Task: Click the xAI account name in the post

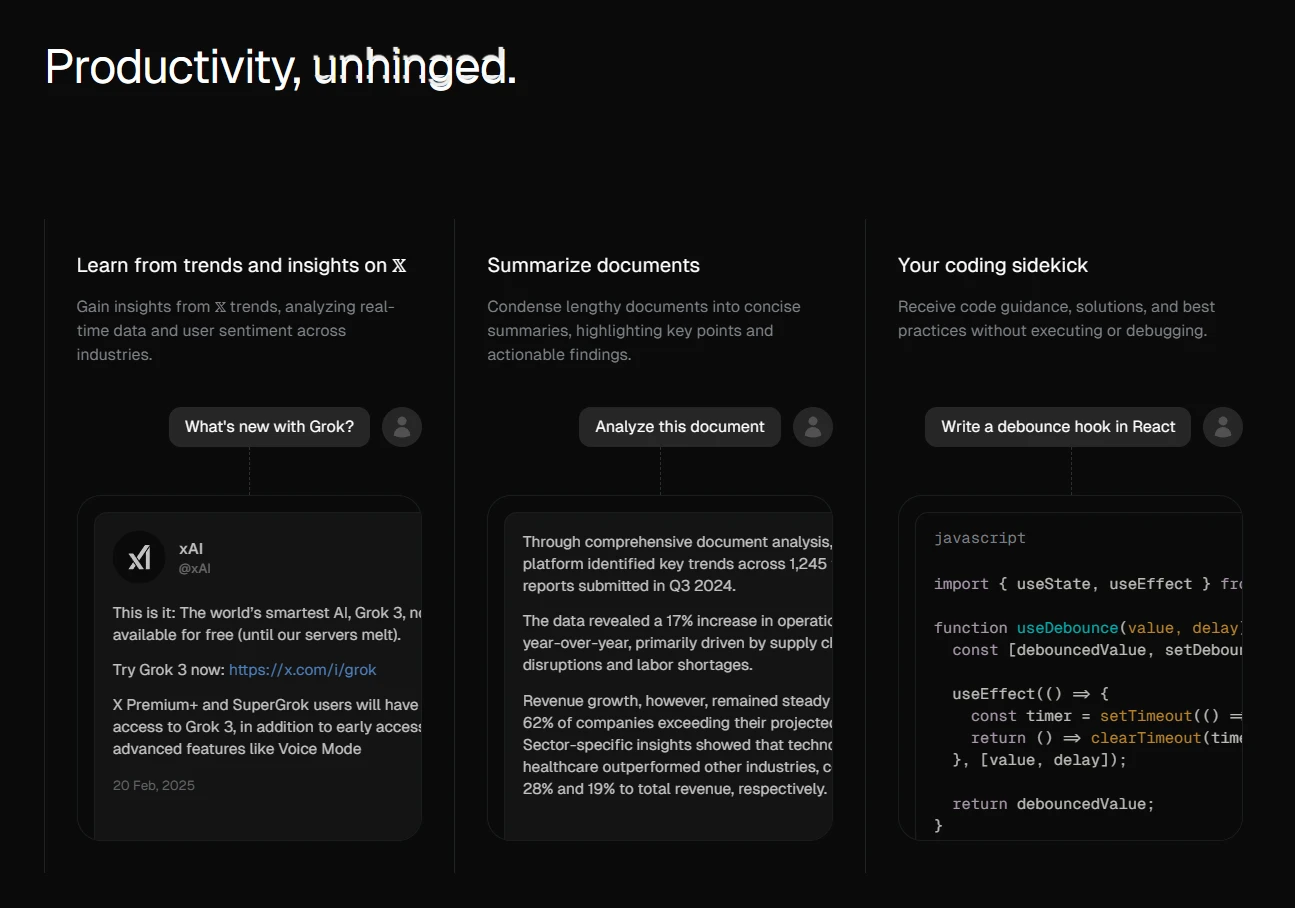Action: (191, 548)
